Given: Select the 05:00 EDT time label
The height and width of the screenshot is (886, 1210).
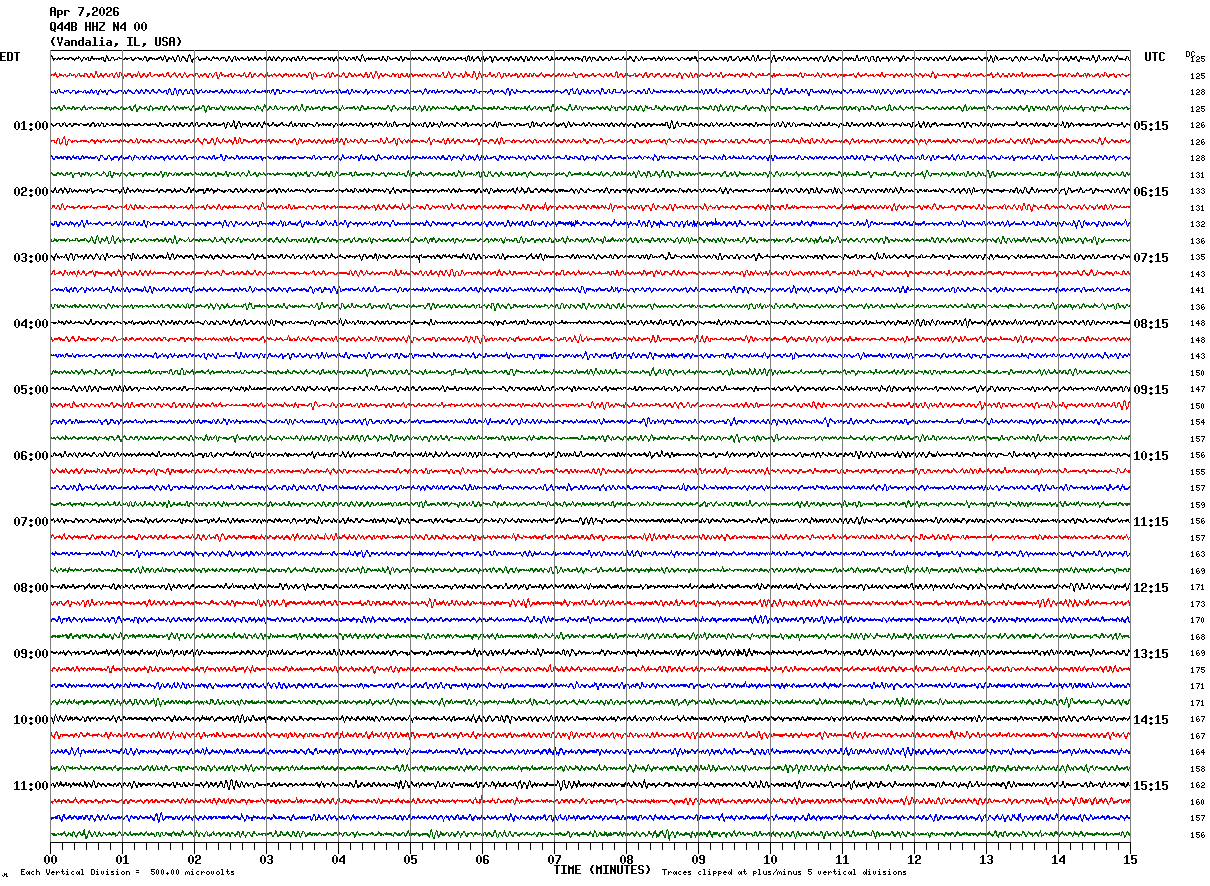Looking at the screenshot, I should [31, 390].
